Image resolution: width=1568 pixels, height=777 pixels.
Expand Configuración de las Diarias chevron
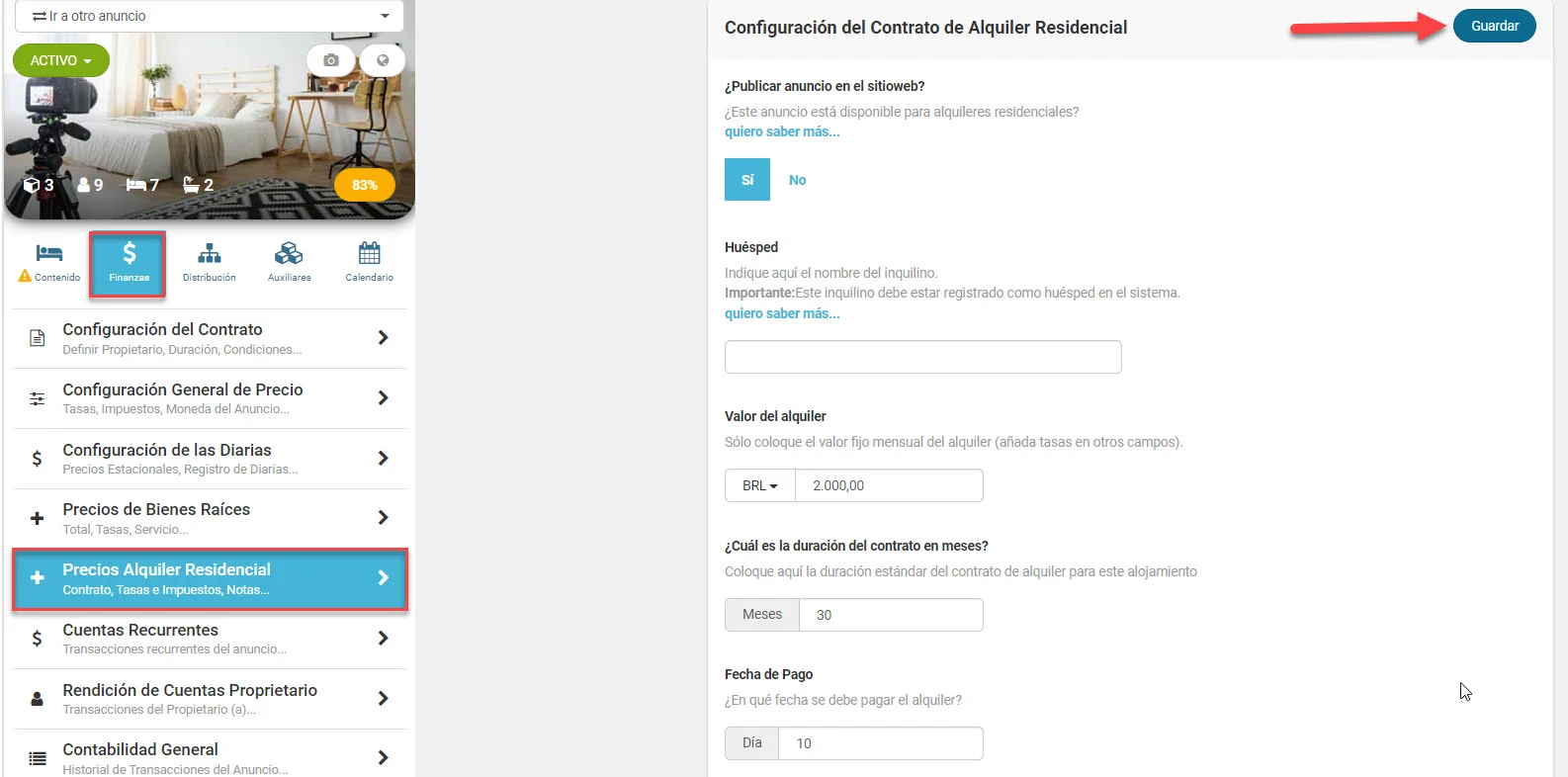[x=384, y=458]
